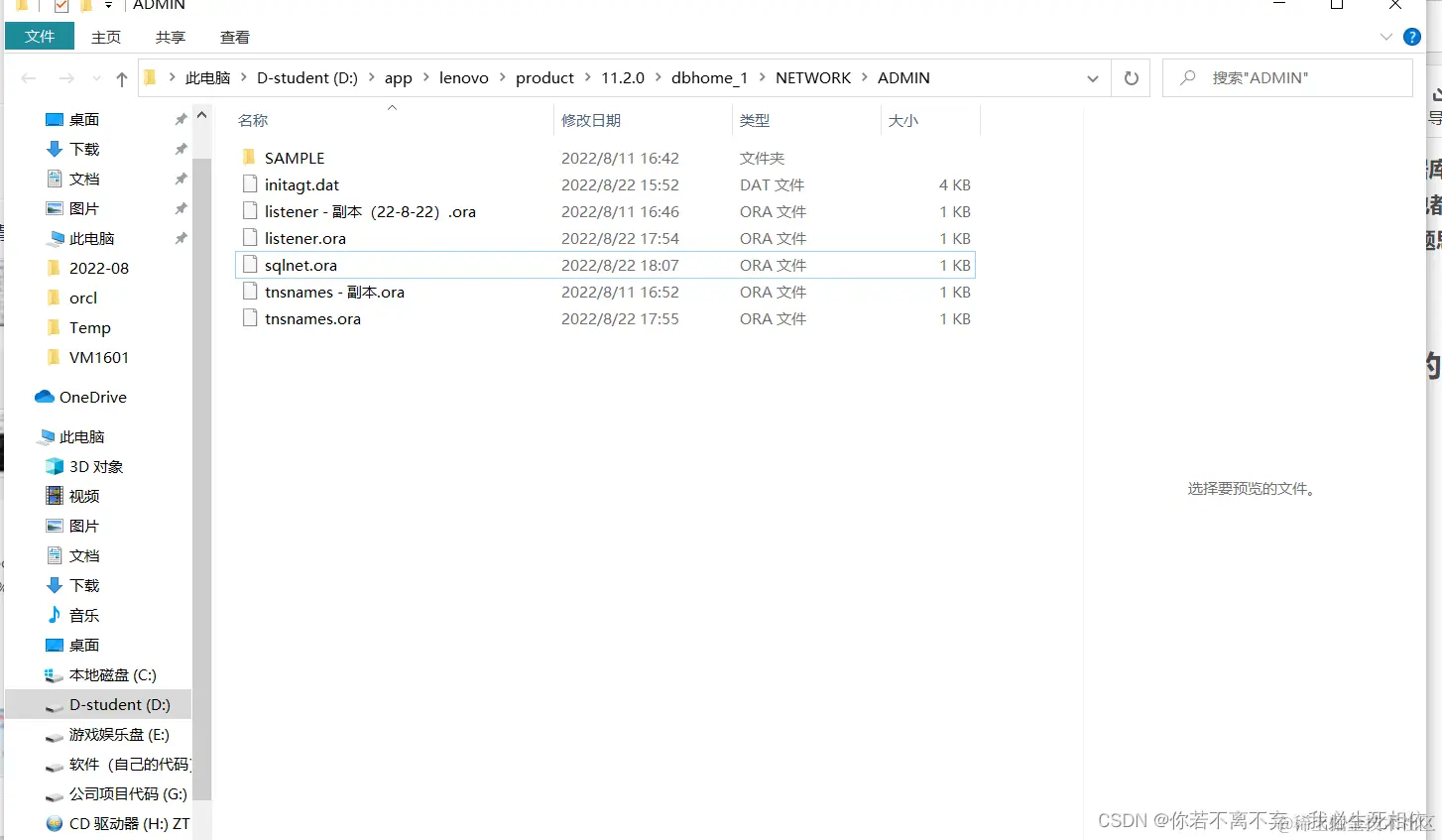1442x840 pixels.
Task: Open the recent locations dropdown arrow
Action: (x=96, y=79)
